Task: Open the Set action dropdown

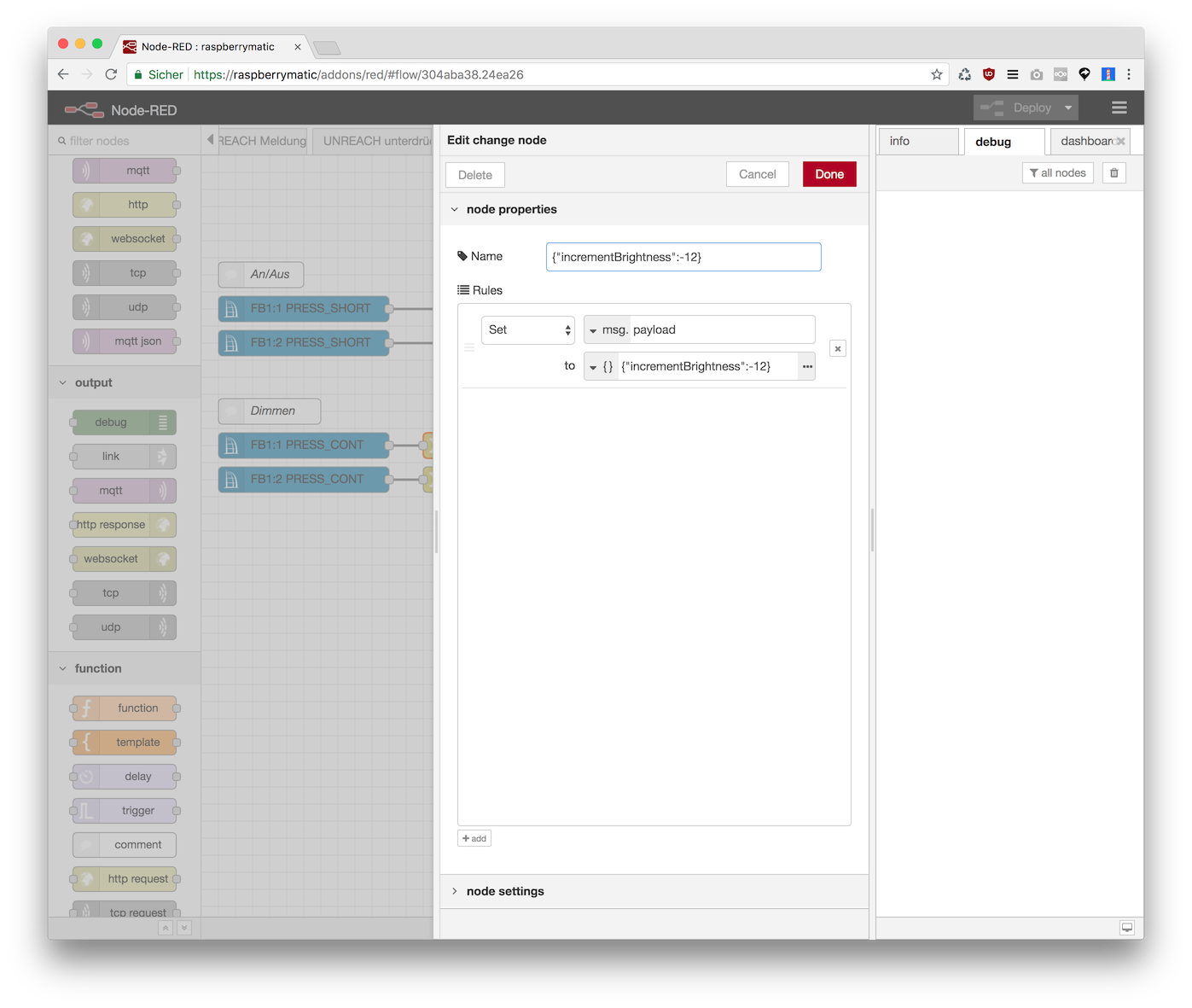Action: coord(528,330)
